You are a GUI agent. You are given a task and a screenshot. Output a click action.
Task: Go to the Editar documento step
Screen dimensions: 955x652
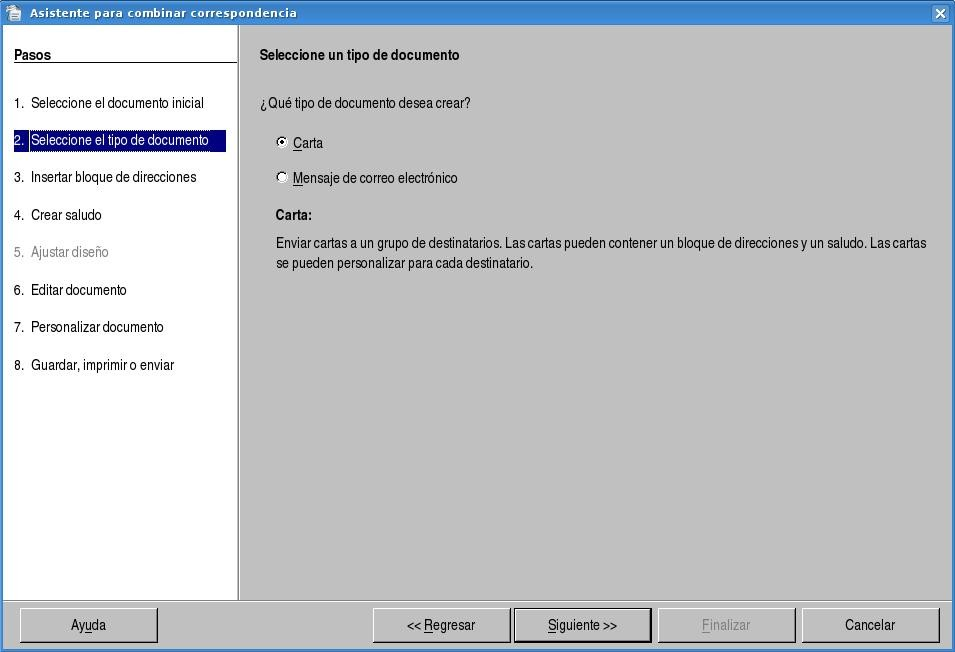pos(78,290)
